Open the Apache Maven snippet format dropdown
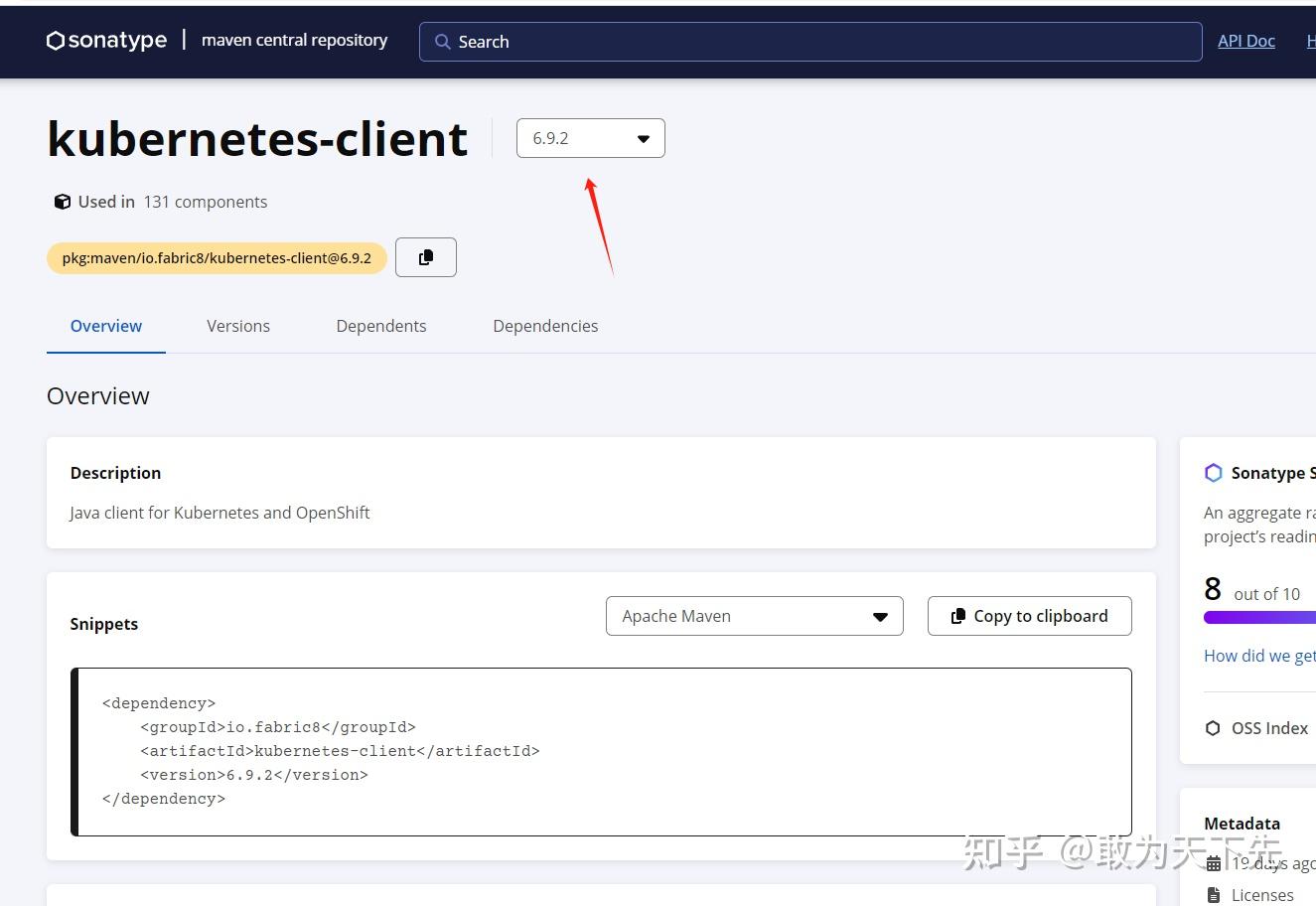 click(x=754, y=616)
